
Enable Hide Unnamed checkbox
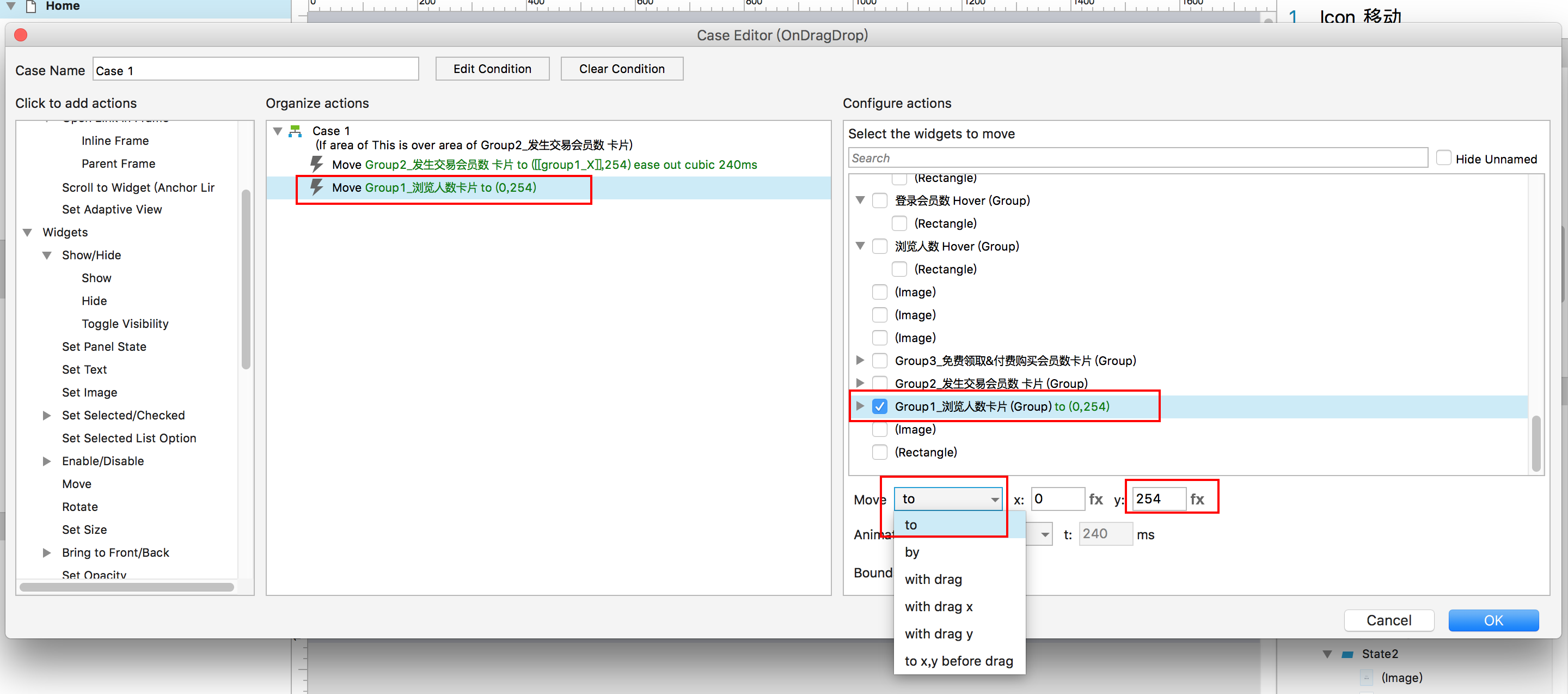click(x=1443, y=159)
